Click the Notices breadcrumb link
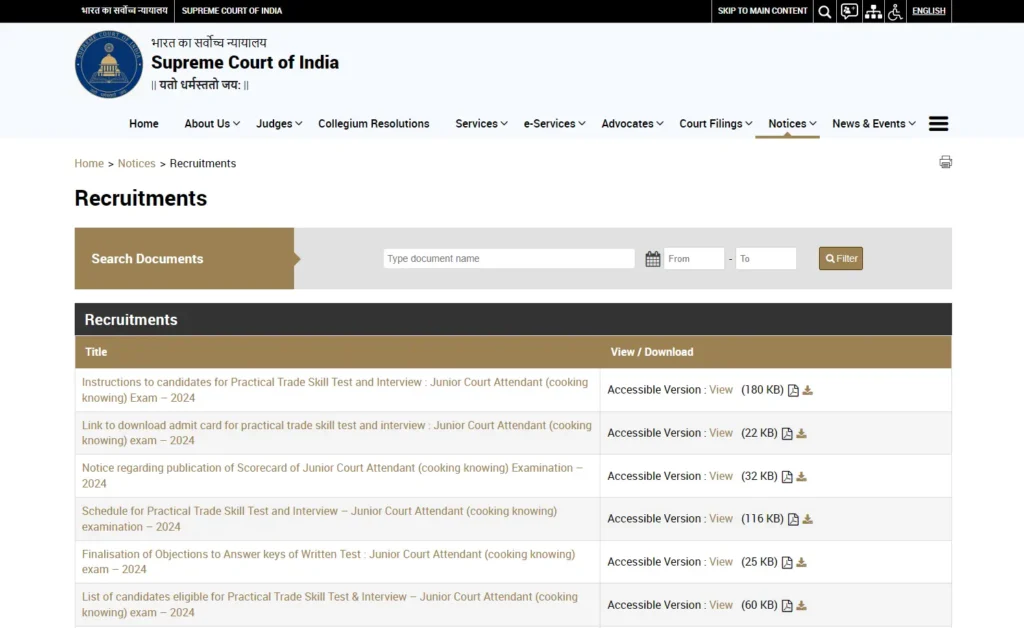The width and height of the screenshot is (1024, 628). [136, 163]
